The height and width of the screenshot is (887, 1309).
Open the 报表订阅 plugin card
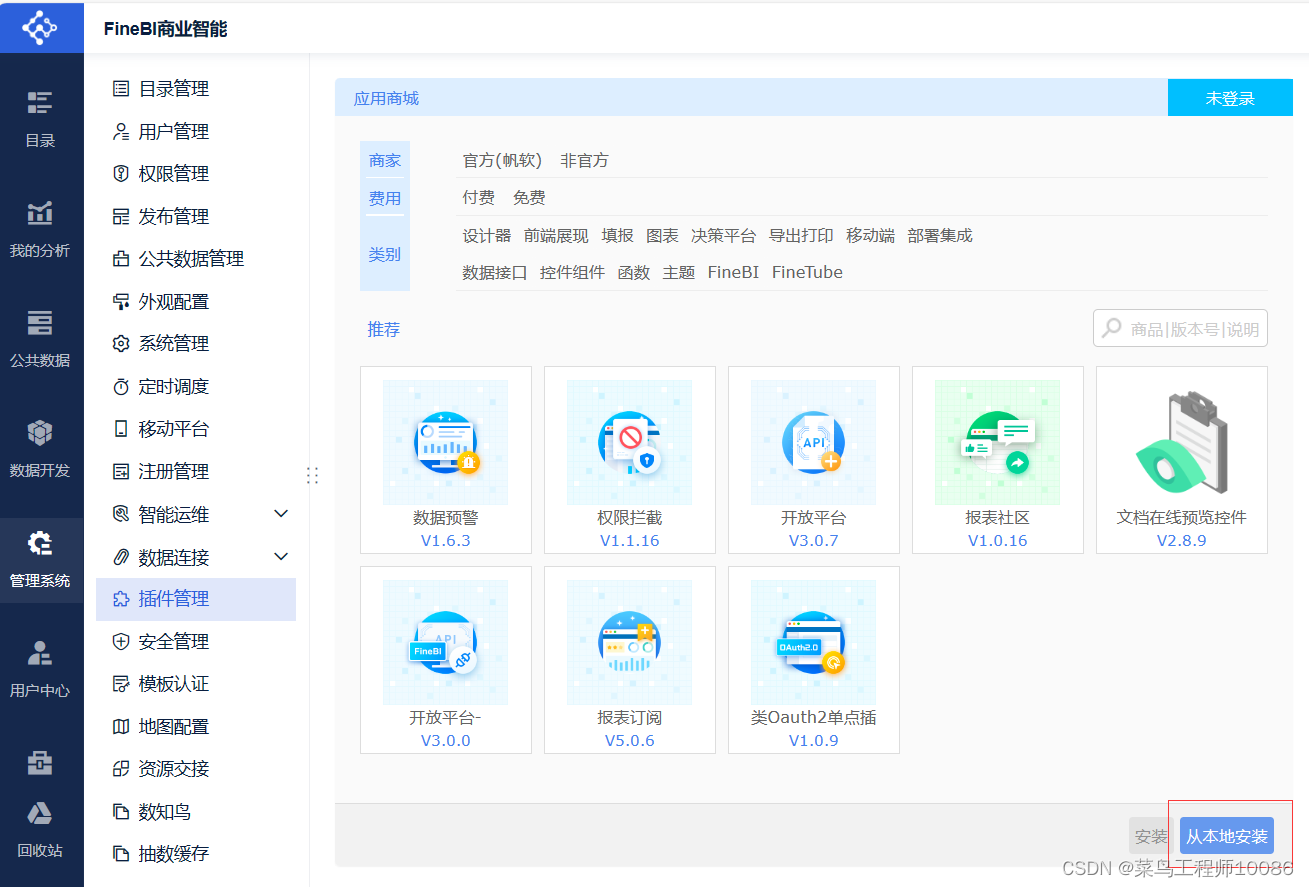(x=630, y=660)
